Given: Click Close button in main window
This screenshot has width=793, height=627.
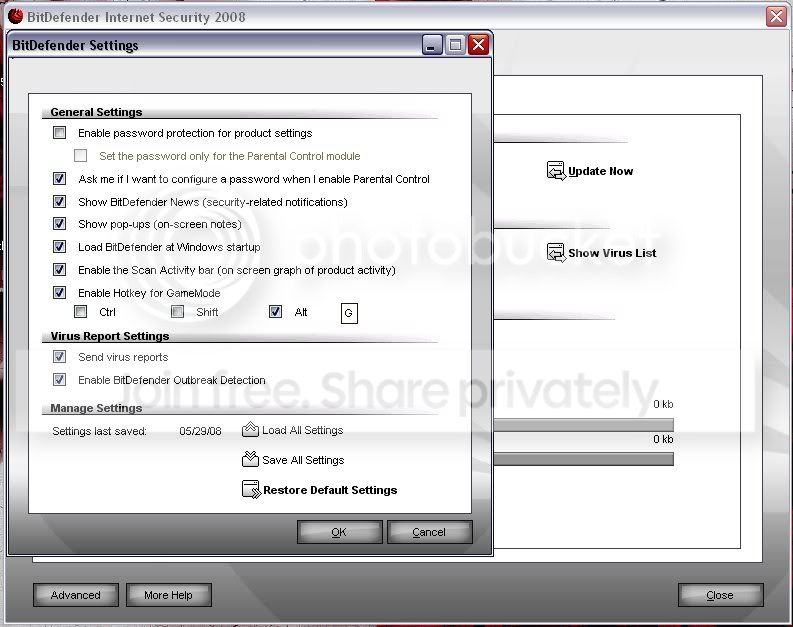Looking at the screenshot, I should point(721,595).
